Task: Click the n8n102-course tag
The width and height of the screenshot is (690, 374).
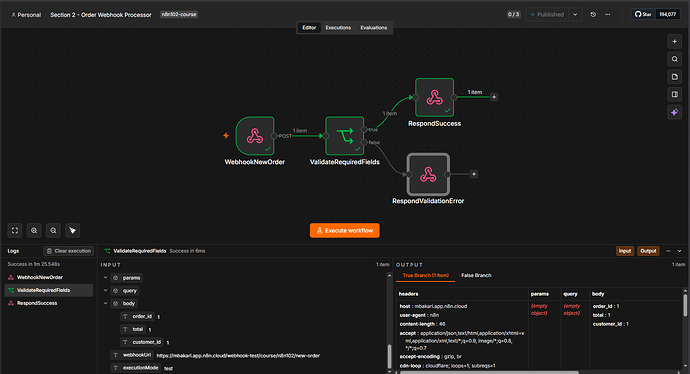Action: [x=179, y=15]
